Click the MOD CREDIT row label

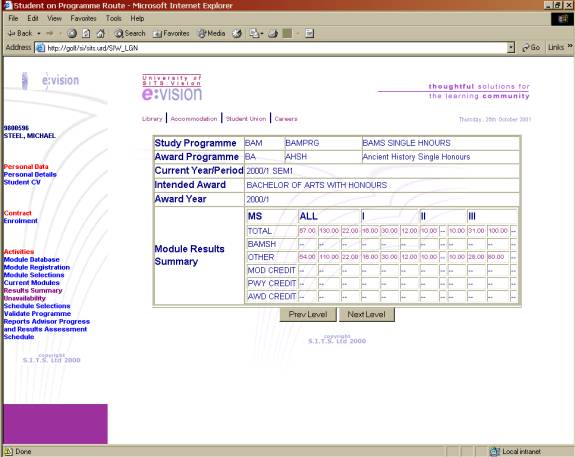tap(272, 270)
